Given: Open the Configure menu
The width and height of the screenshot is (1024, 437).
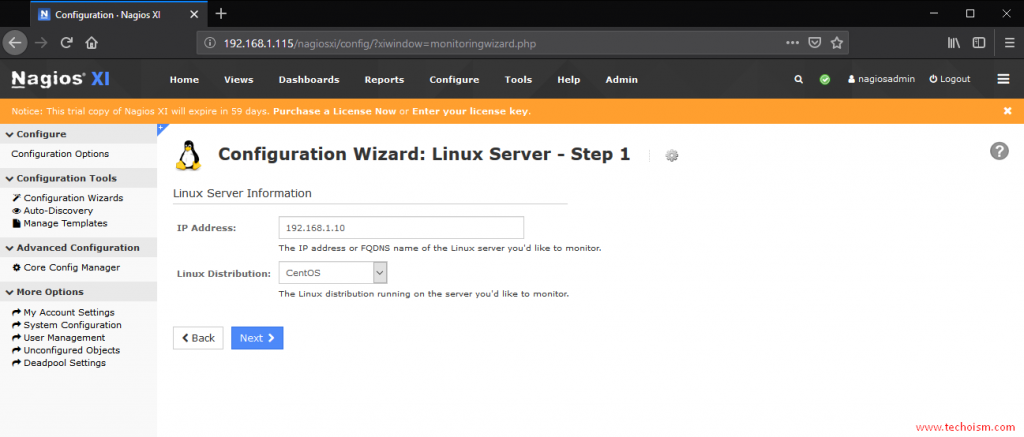Looking at the screenshot, I should (454, 80).
